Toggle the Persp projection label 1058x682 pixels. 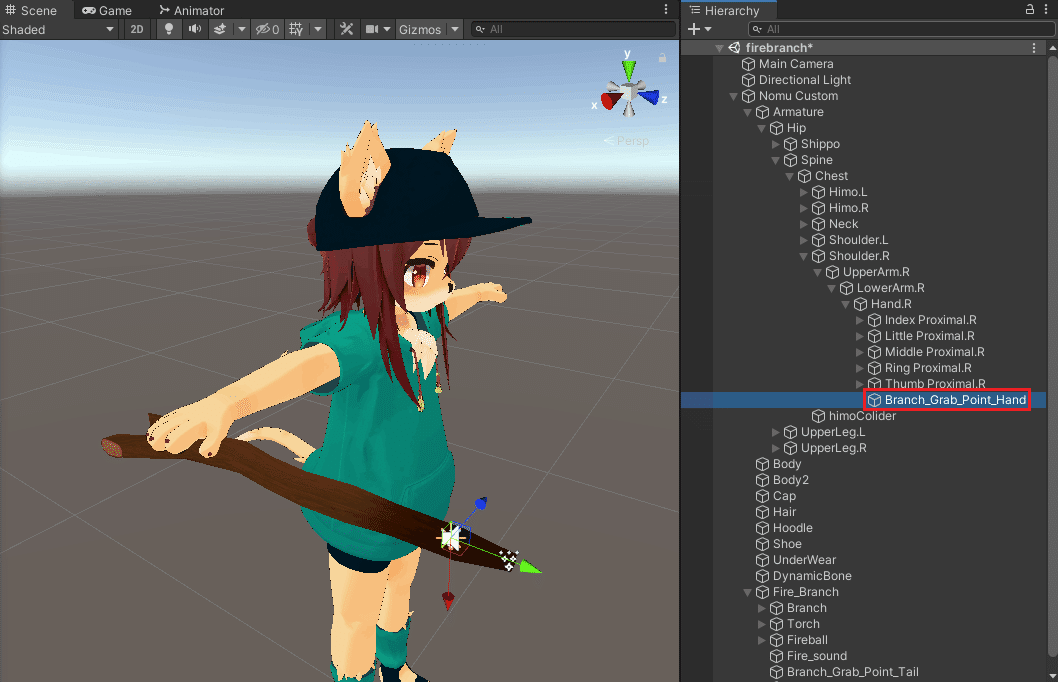tap(627, 140)
